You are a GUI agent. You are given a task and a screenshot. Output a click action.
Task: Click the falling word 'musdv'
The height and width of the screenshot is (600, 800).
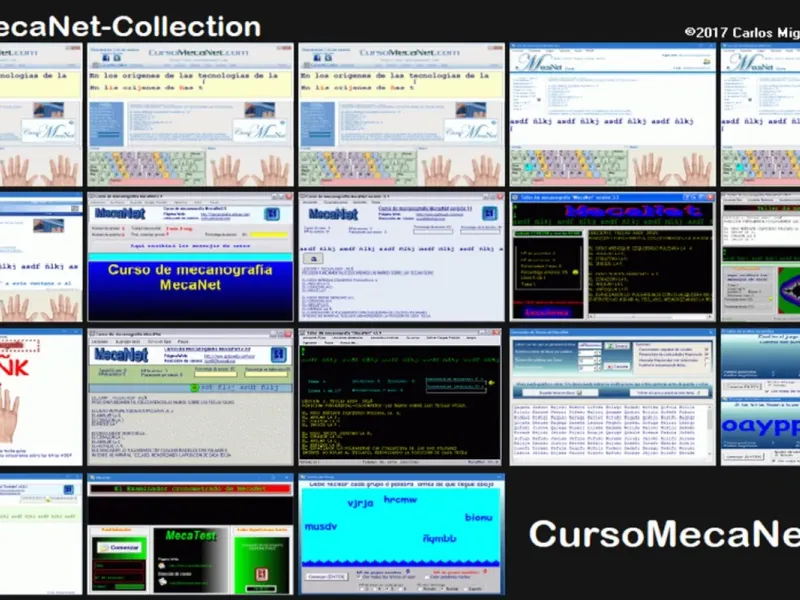click(320, 526)
